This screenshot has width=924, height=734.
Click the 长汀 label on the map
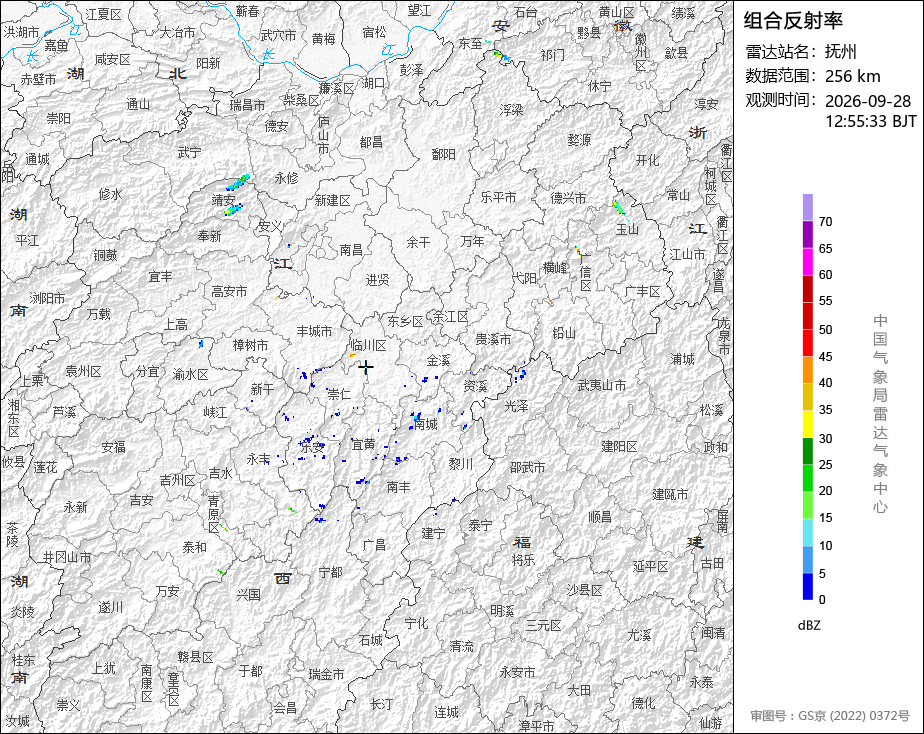382,703
